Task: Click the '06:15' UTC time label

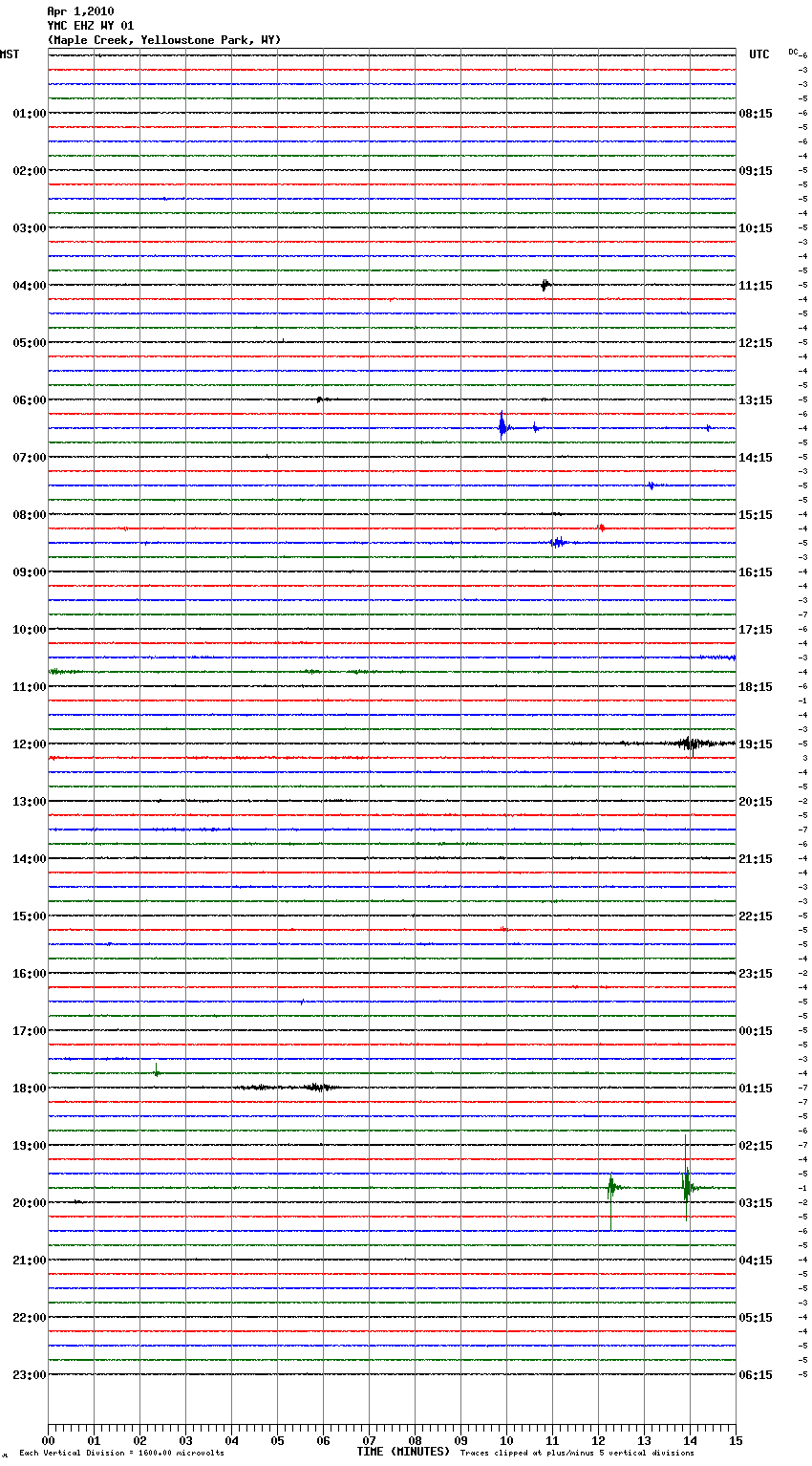Action: [756, 1375]
